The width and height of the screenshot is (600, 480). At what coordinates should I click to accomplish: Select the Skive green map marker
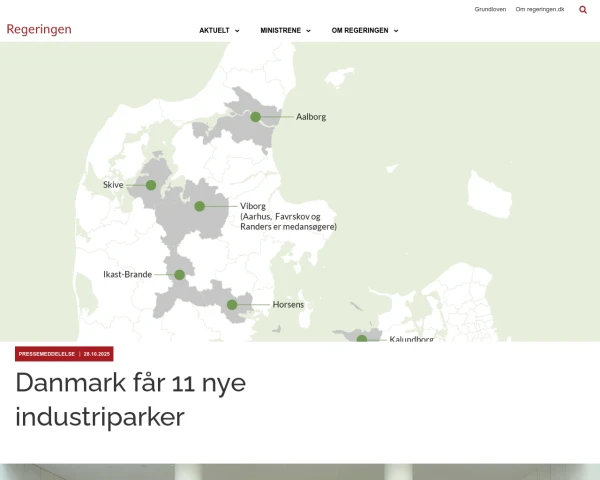pyautogui.click(x=151, y=185)
